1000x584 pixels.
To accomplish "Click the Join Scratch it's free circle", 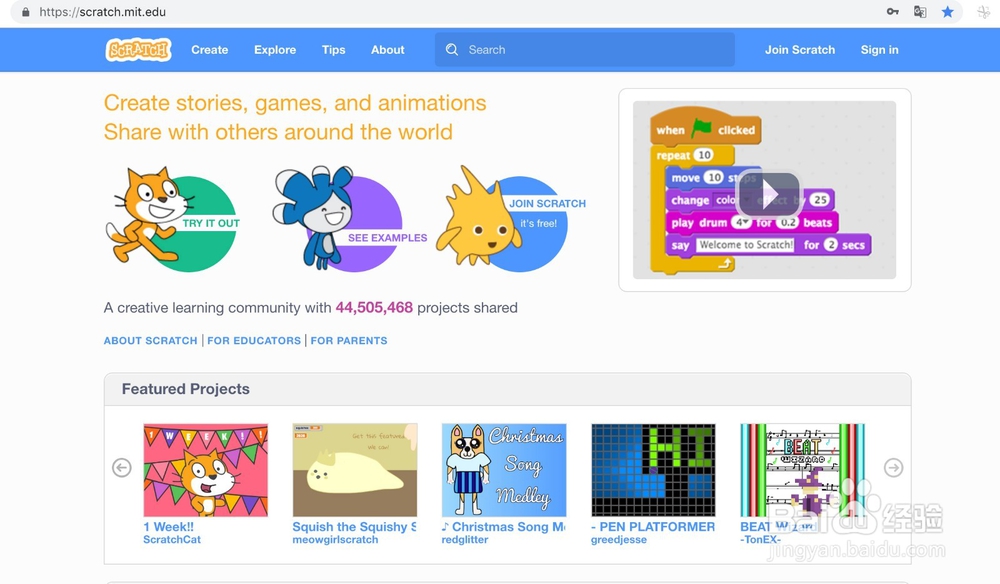I will click(x=510, y=220).
